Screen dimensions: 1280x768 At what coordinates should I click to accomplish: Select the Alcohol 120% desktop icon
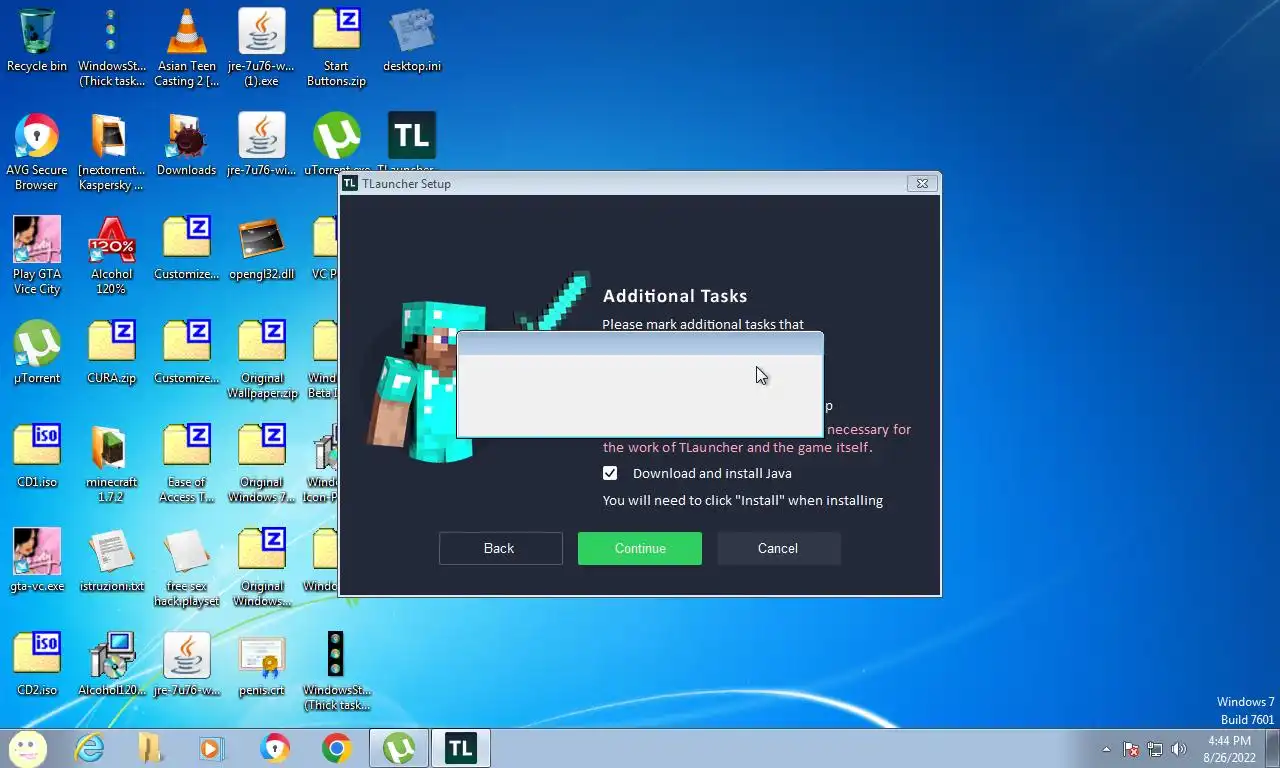pyautogui.click(x=111, y=256)
